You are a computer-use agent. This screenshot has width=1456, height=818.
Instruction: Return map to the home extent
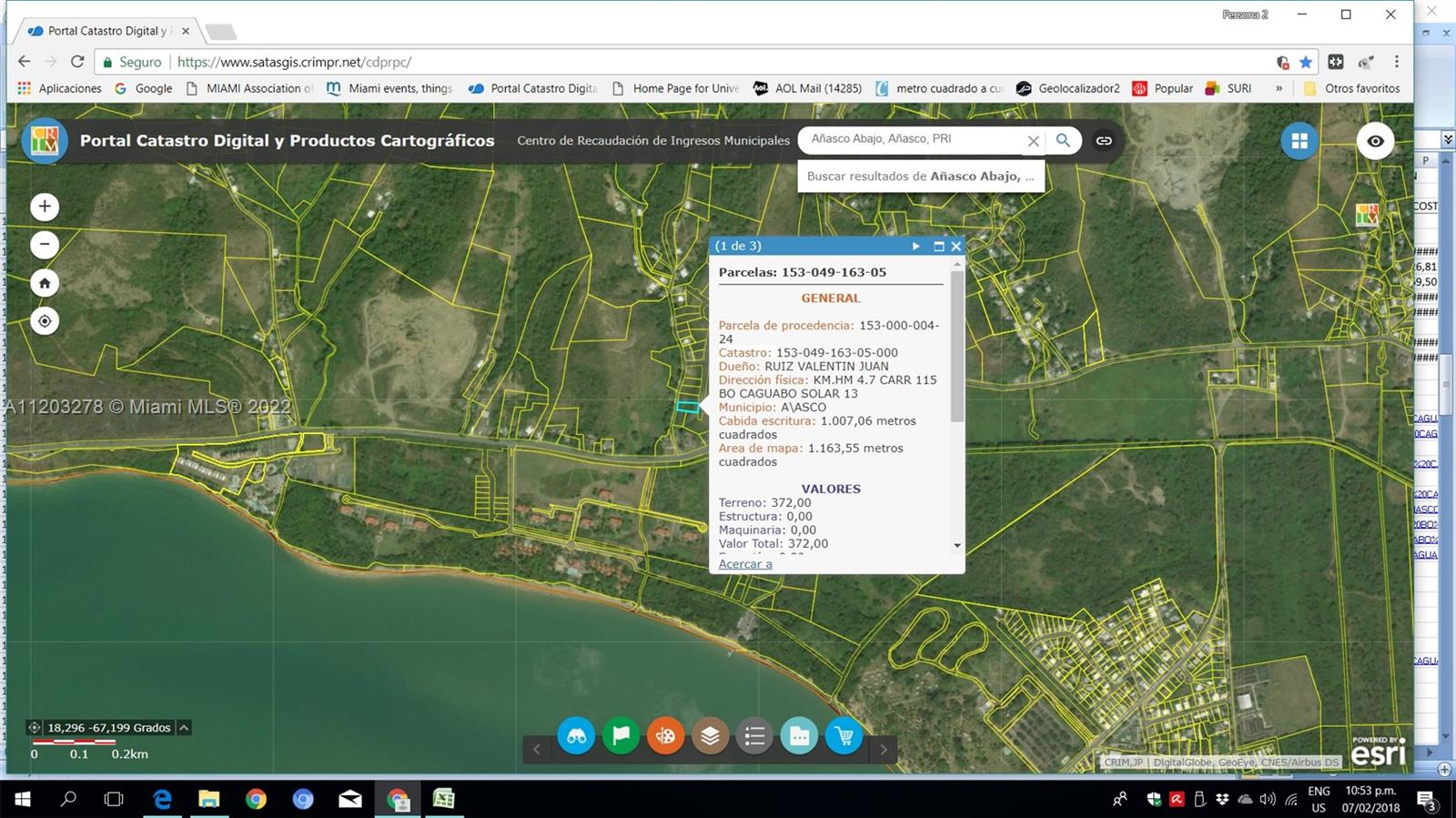coord(45,283)
